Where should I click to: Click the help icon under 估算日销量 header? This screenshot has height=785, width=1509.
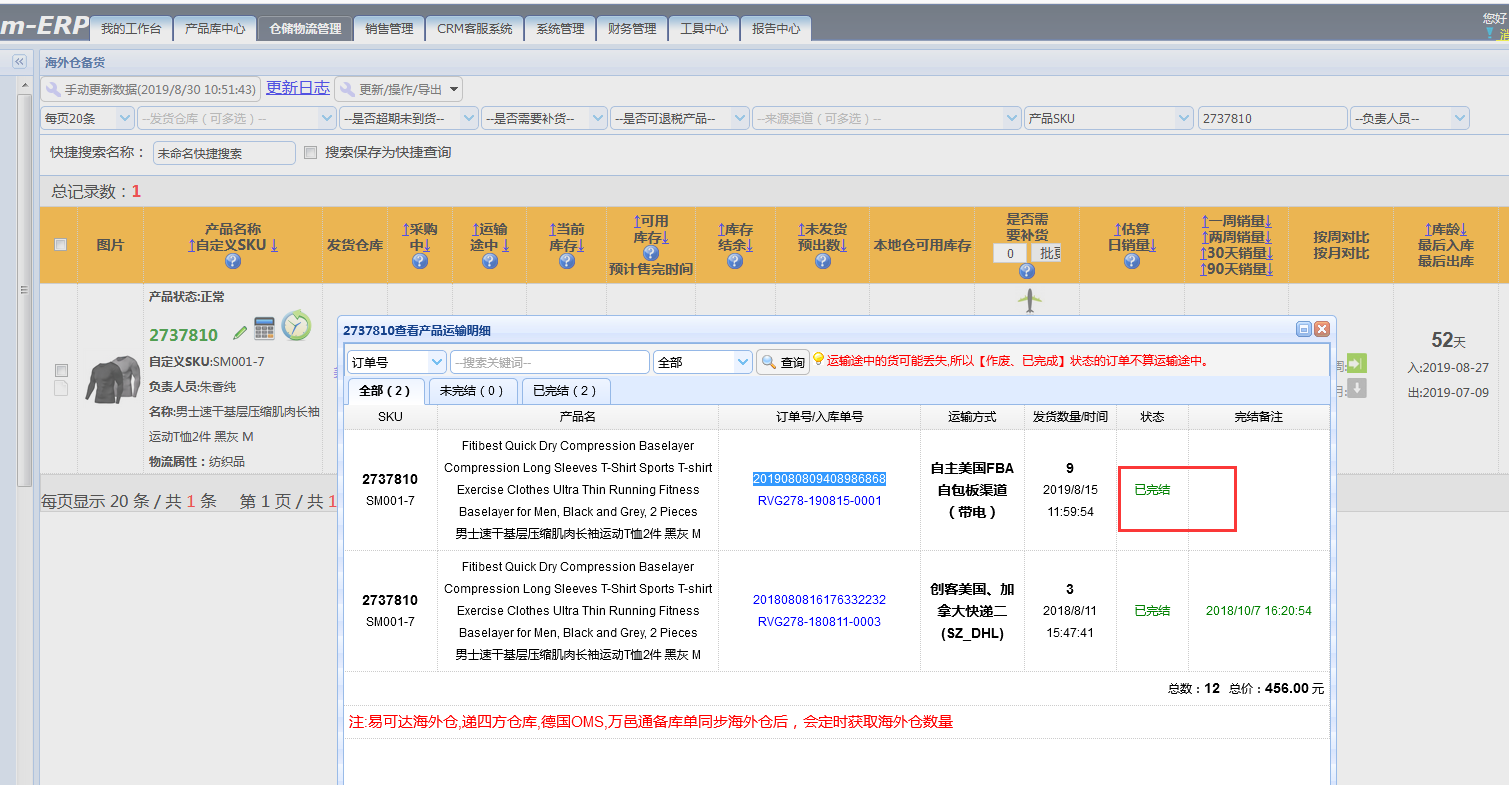pyautogui.click(x=1131, y=261)
